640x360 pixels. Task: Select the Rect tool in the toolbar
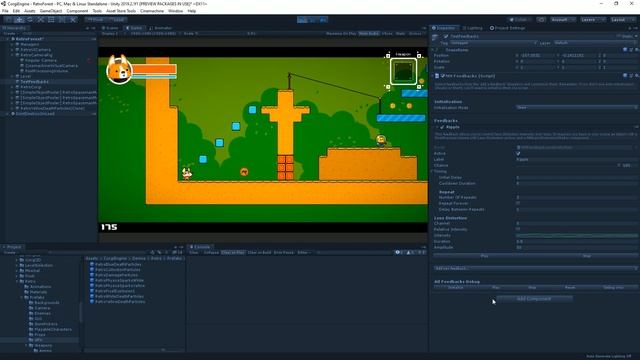coord(51,20)
